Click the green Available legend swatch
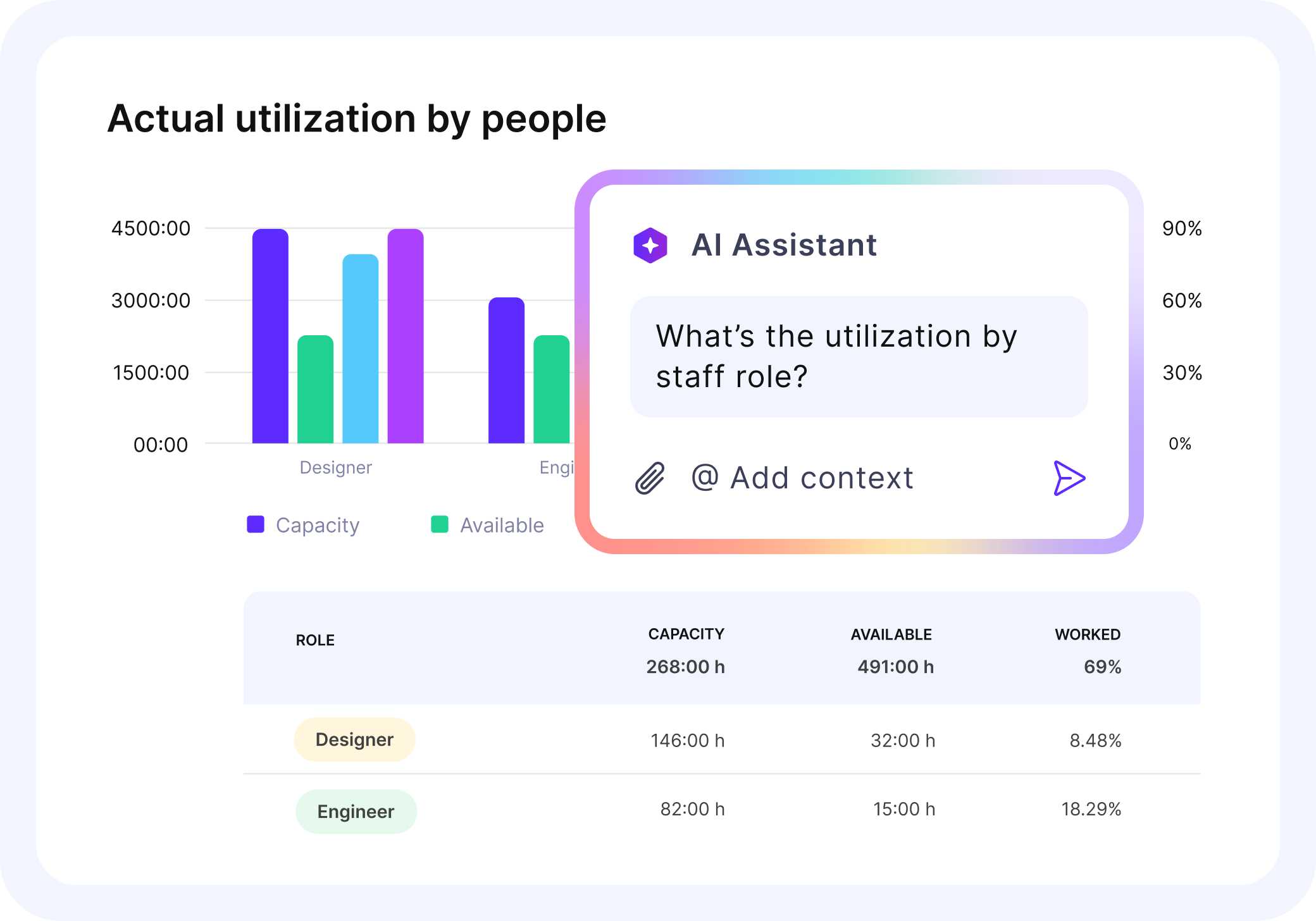This screenshot has width=1316, height=921. (440, 524)
